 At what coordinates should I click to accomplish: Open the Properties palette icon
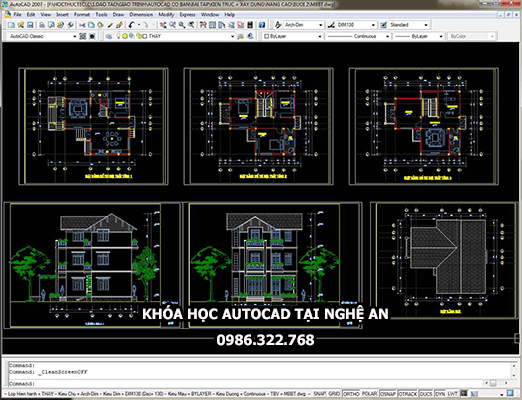pyautogui.click(x=203, y=25)
